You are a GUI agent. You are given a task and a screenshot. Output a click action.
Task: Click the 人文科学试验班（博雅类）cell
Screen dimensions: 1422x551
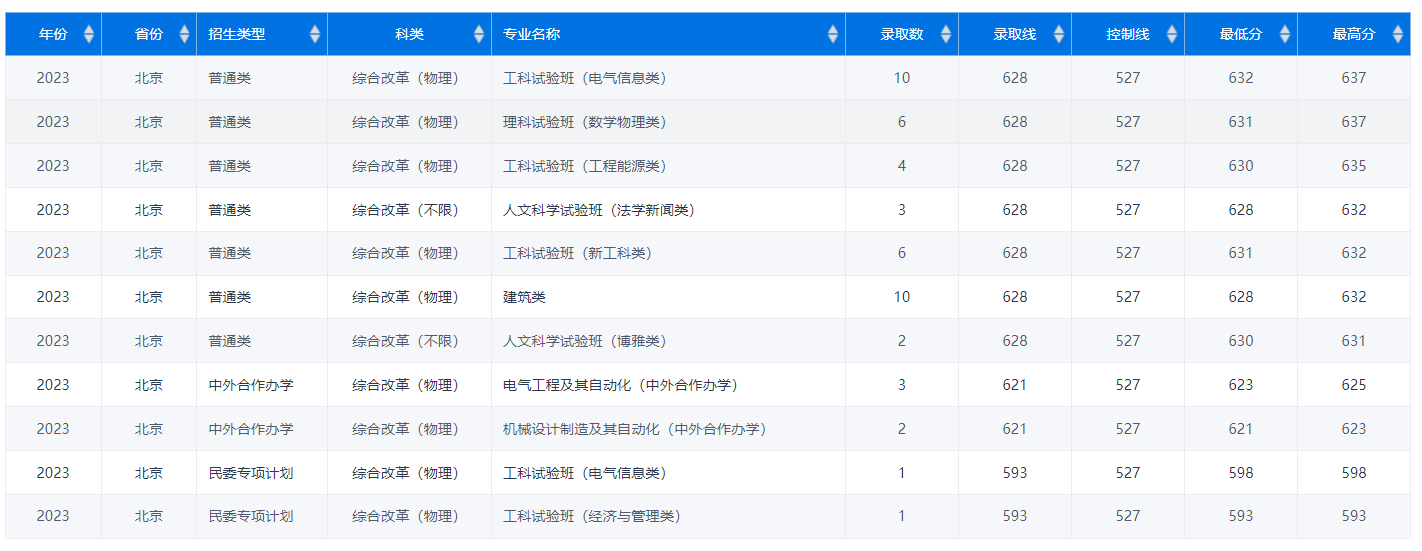click(584, 341)
